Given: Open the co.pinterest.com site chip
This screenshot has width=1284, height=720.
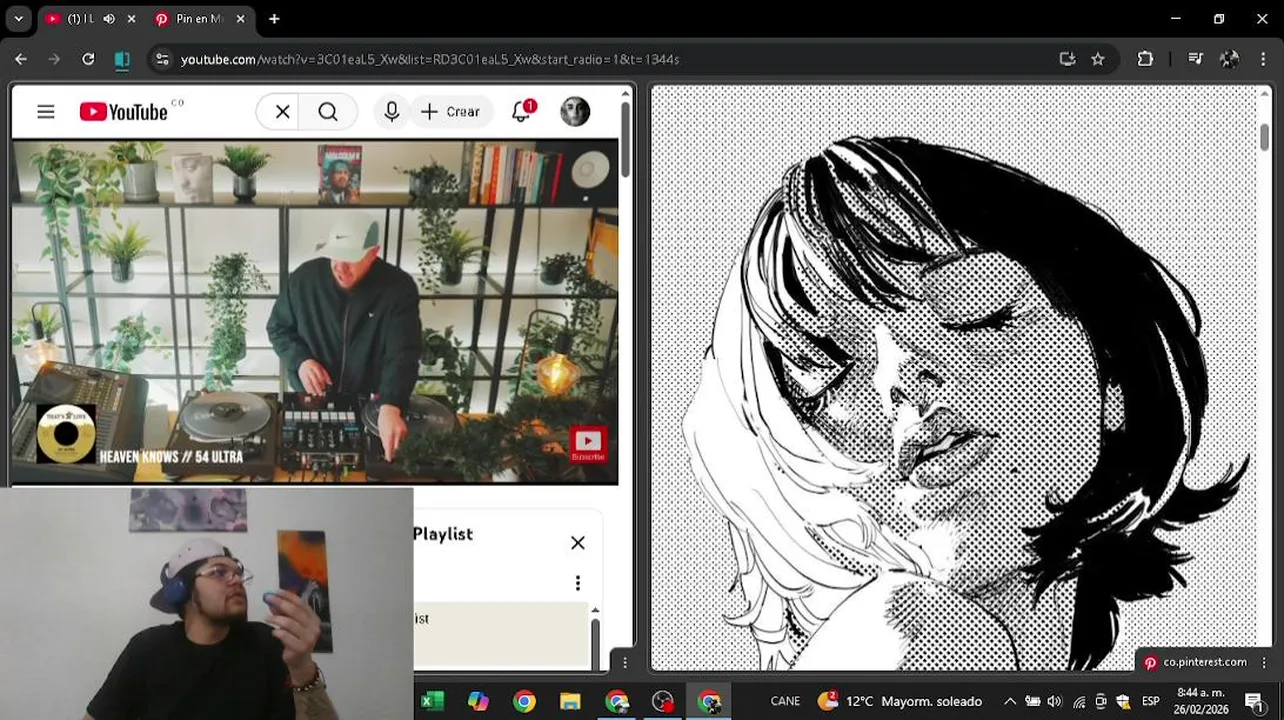Looking at the screenshot, I should (x=1196, y=662).
